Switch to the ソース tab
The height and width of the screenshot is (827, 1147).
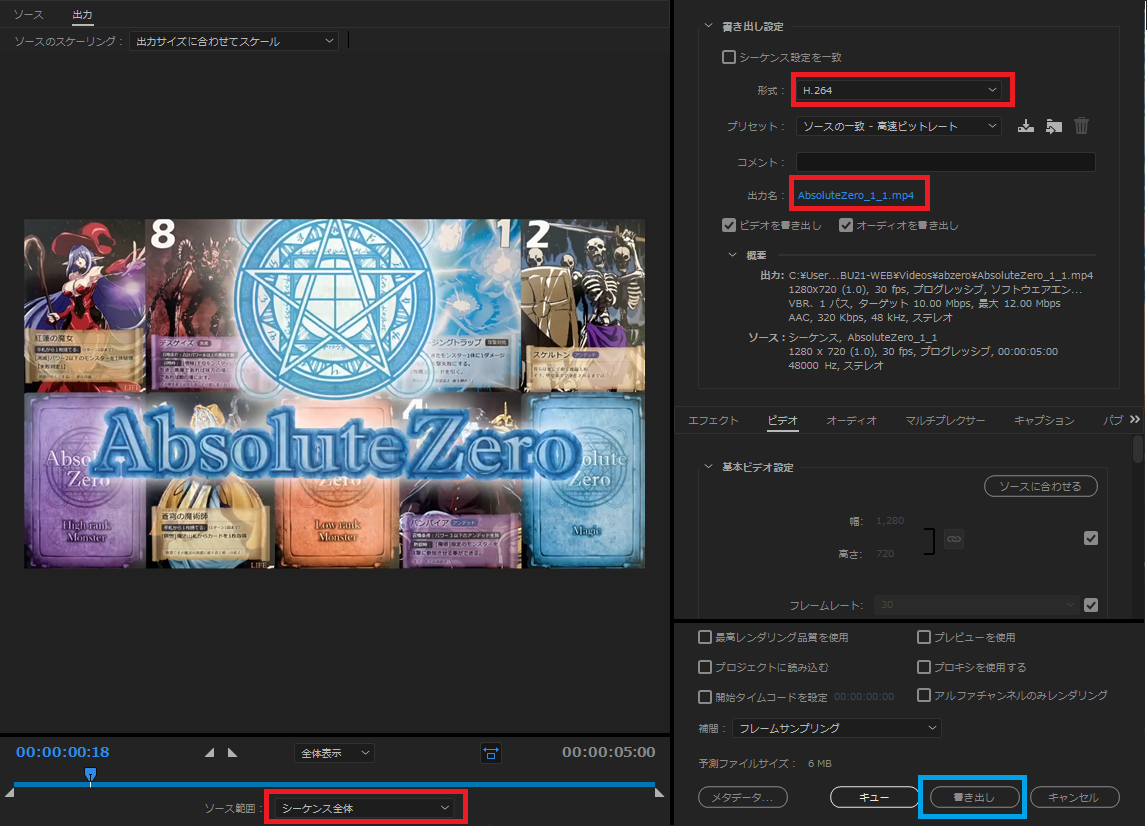tap(28, 15)
